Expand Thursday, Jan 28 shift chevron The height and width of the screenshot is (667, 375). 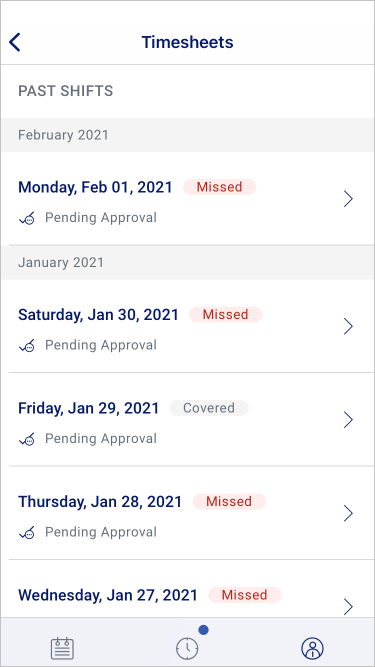(348, 513)
